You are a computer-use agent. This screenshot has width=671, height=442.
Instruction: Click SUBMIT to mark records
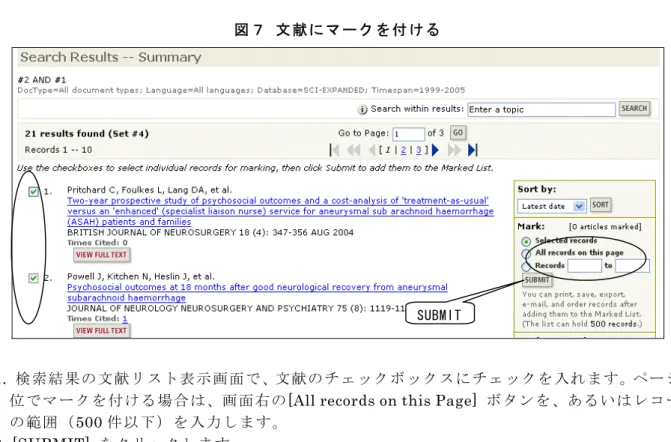pyautogui.click(x=537, y=280)
